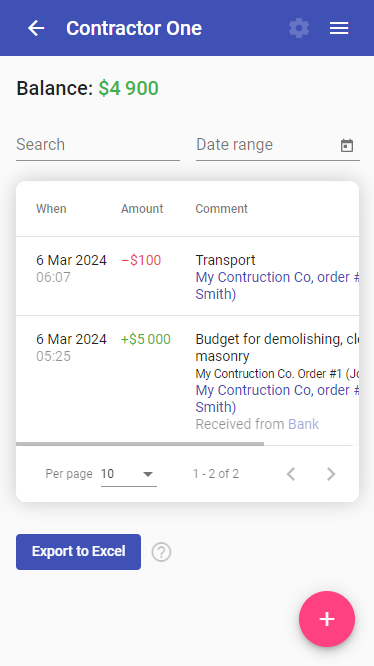Open the order link under Transport
The width and height of the screenshot is (374, 666).
[x=277, y=285]
